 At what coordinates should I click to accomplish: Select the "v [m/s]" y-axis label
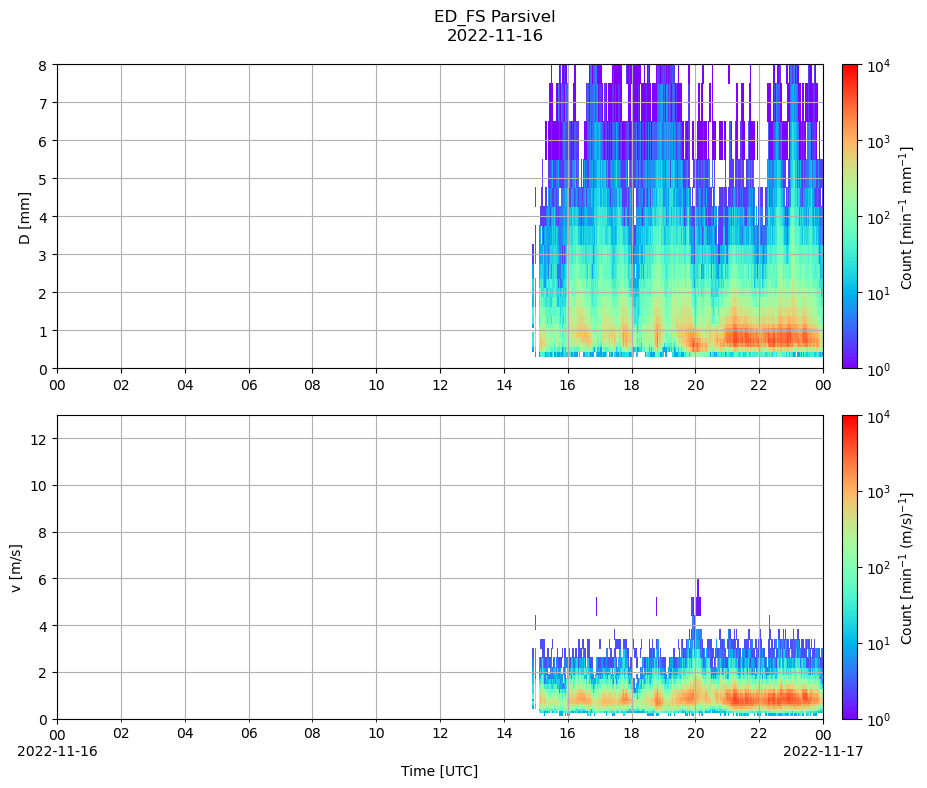pyautogui.click(x=16, y=568)
